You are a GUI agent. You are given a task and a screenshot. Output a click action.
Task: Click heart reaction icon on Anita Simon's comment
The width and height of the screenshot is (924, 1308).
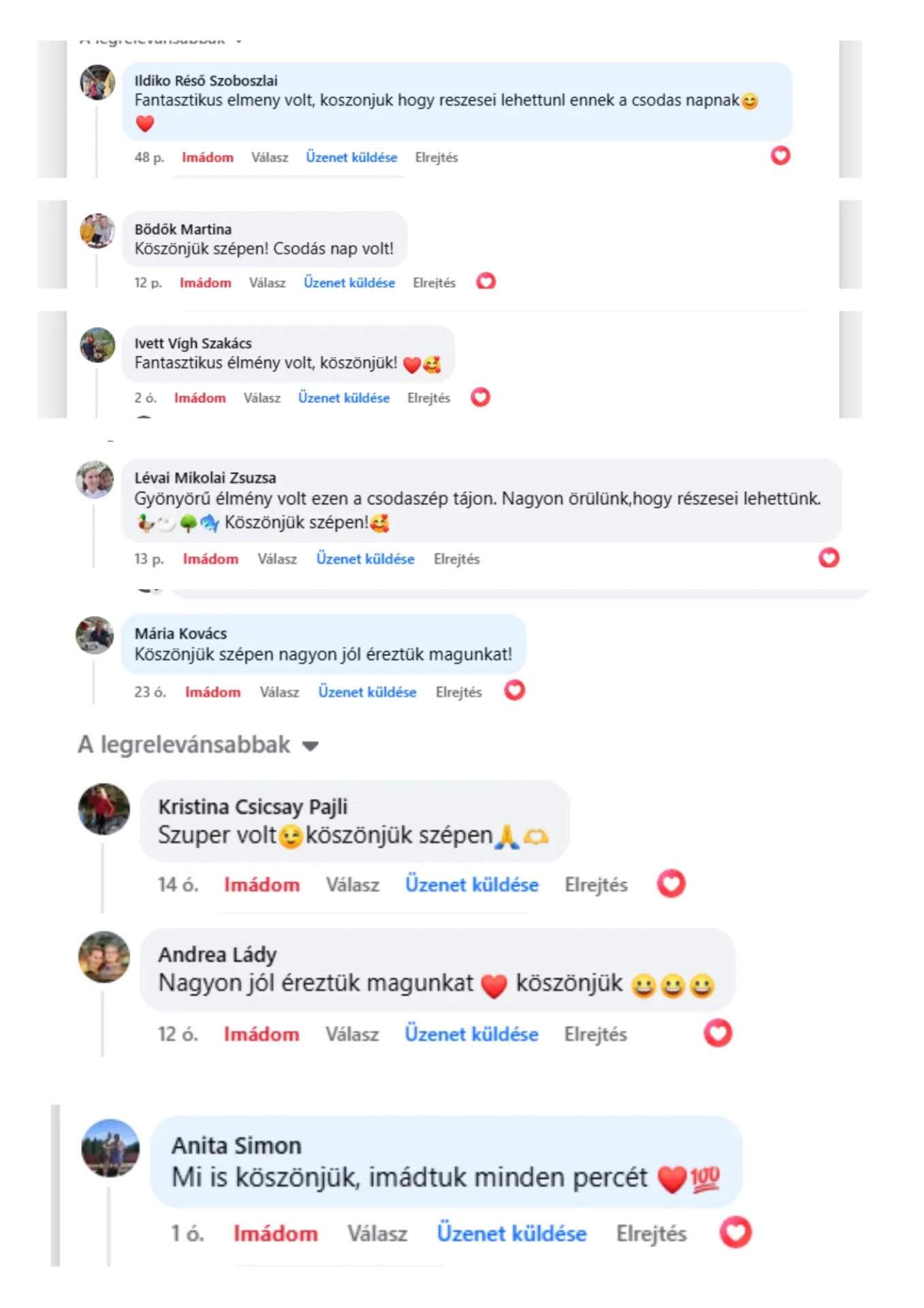[735, 1232]
